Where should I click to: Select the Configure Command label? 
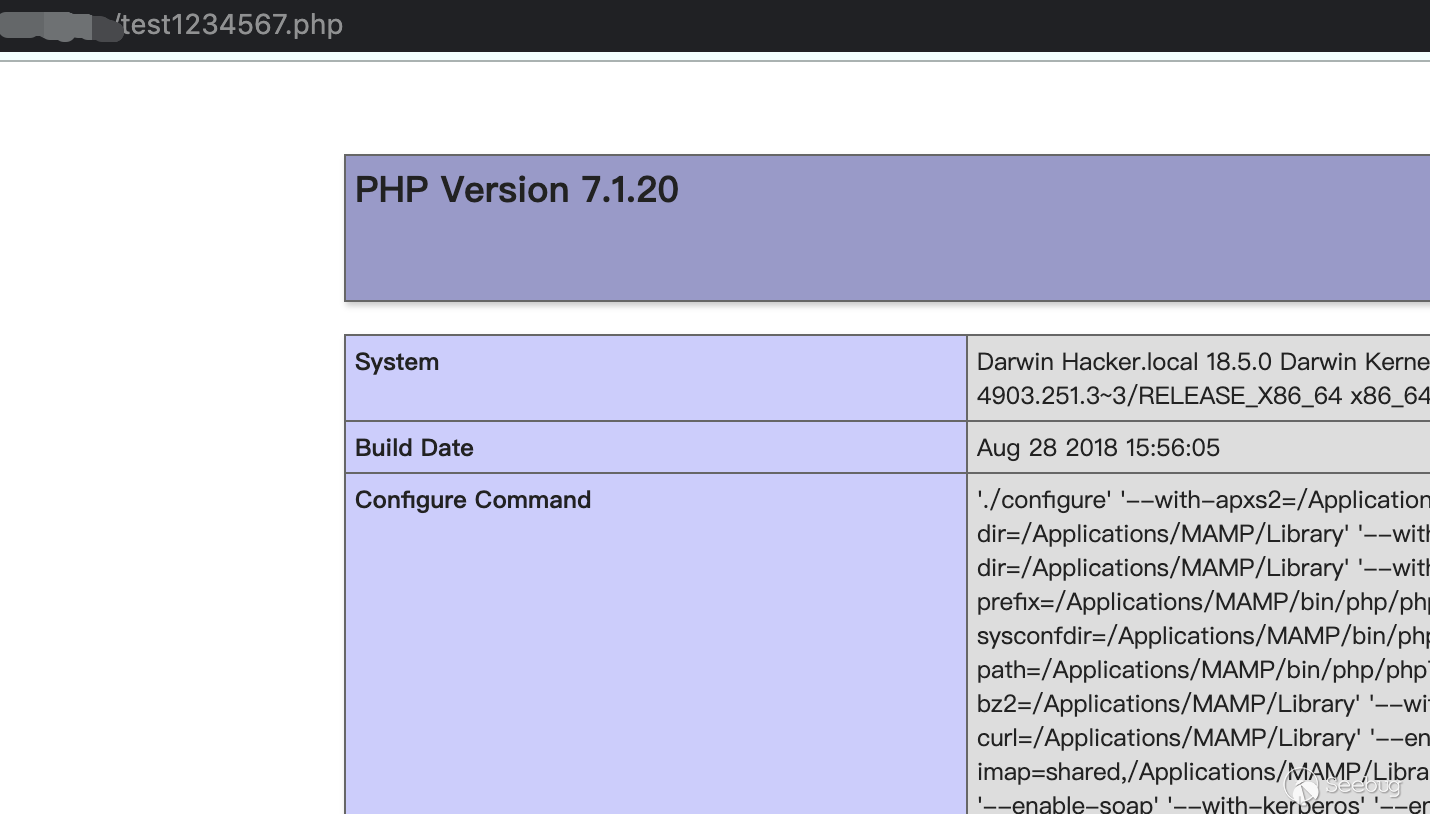pyautogui.click(x=473, y=500)
